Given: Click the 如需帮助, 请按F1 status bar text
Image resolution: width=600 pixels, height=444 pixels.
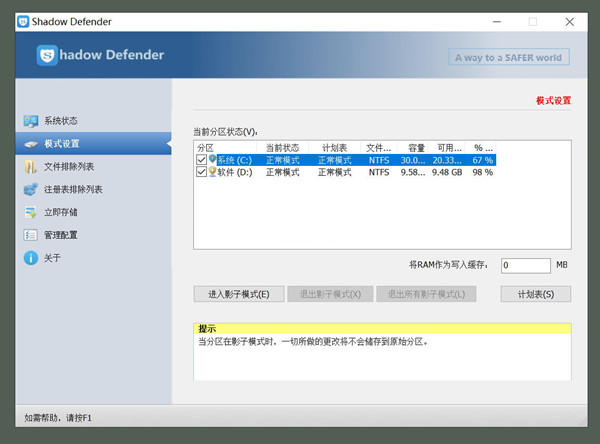Looking at the screenshot, I should tap(58, 418).
